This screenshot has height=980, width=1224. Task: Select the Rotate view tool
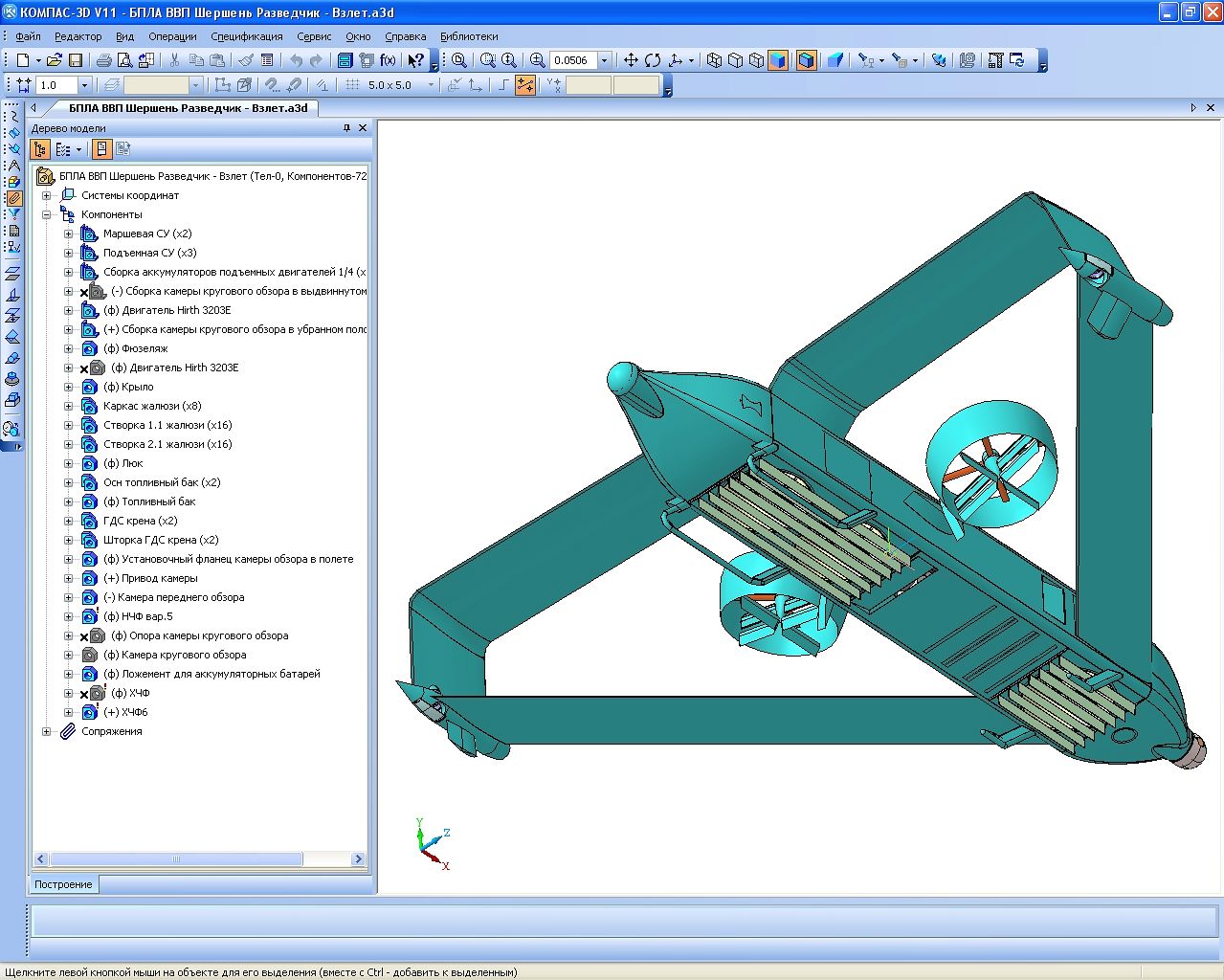653,60
